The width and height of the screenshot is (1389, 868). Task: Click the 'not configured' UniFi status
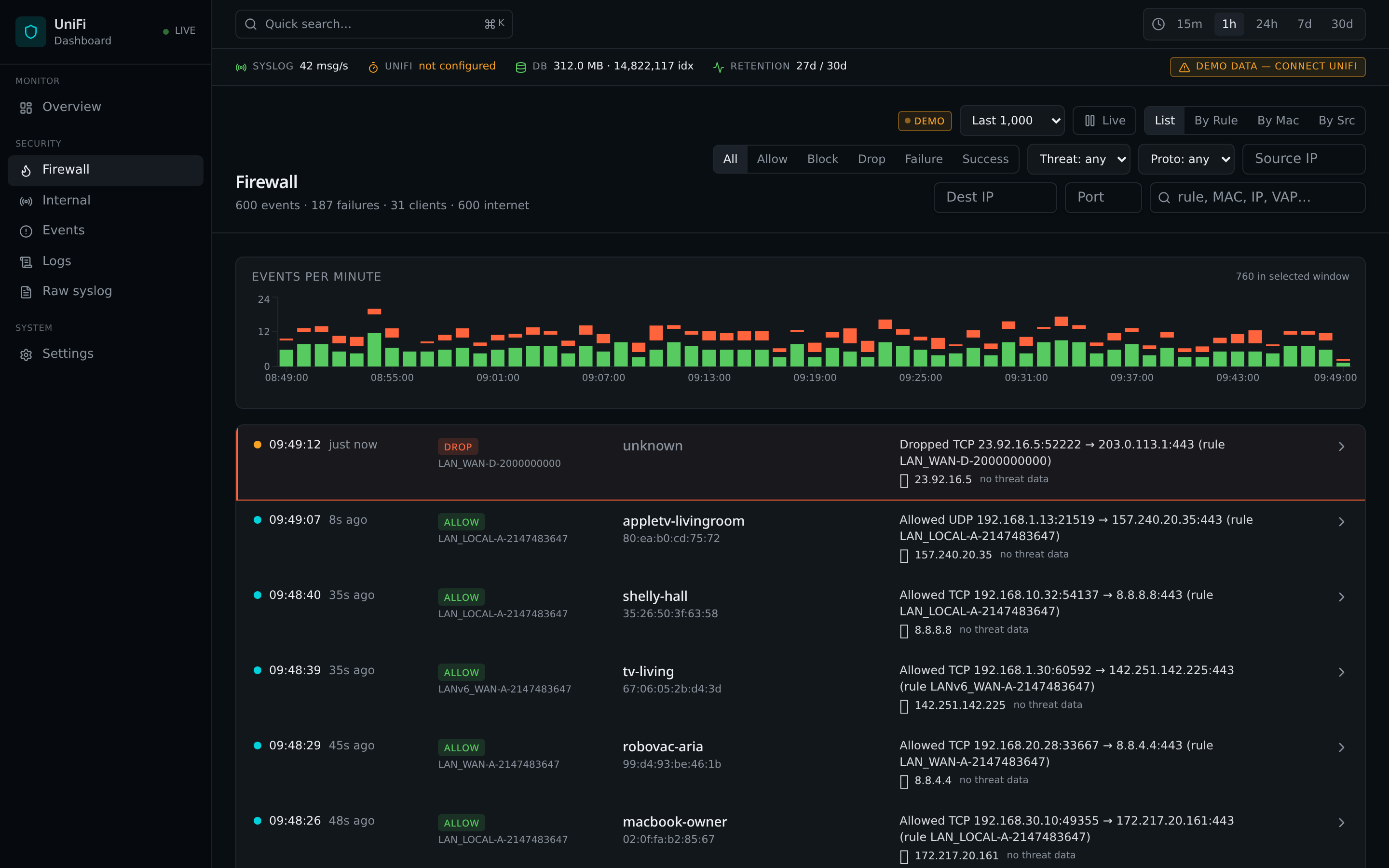457,66
